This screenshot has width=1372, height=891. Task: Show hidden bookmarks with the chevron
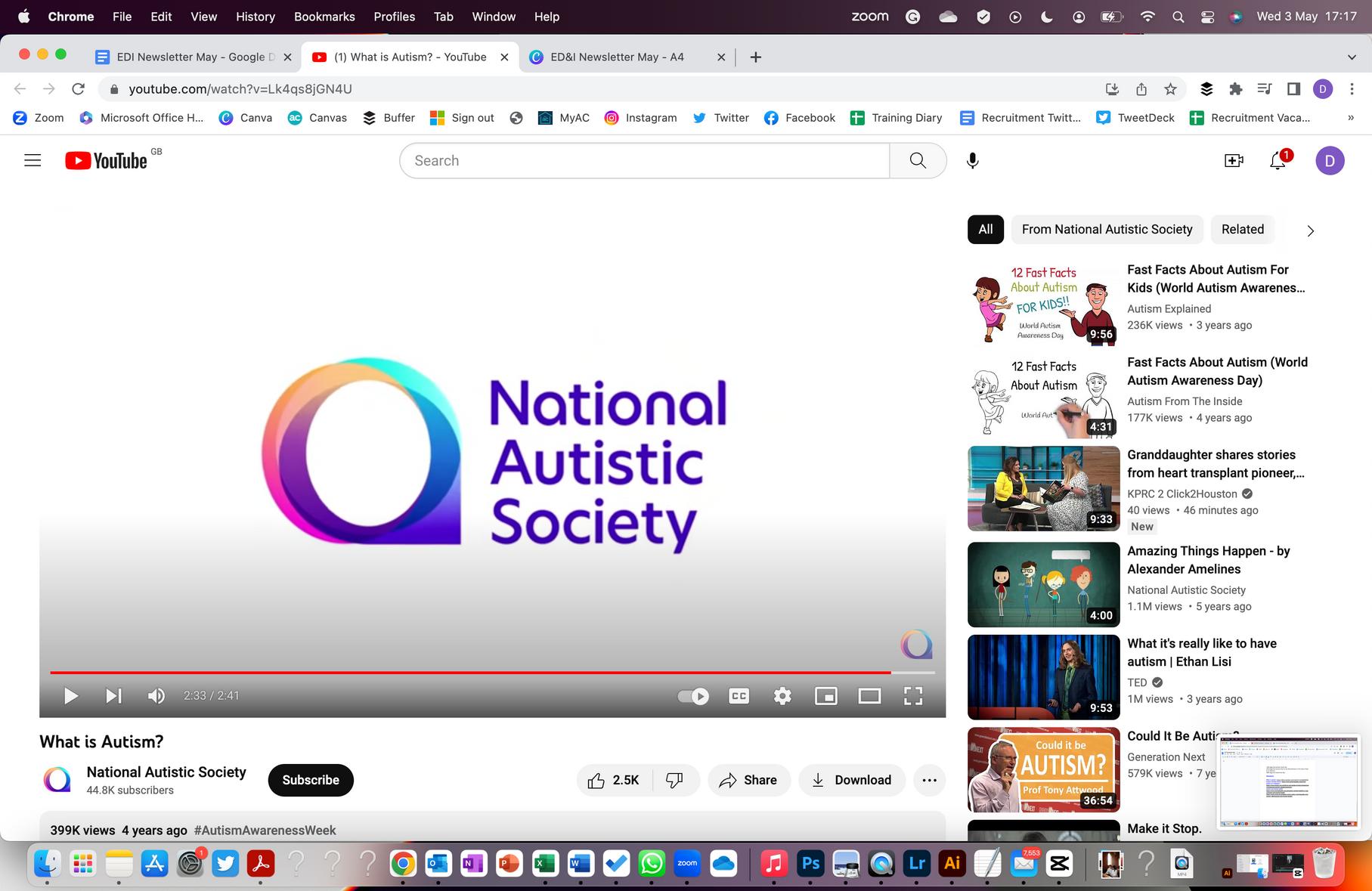[x=1351, y=118]
